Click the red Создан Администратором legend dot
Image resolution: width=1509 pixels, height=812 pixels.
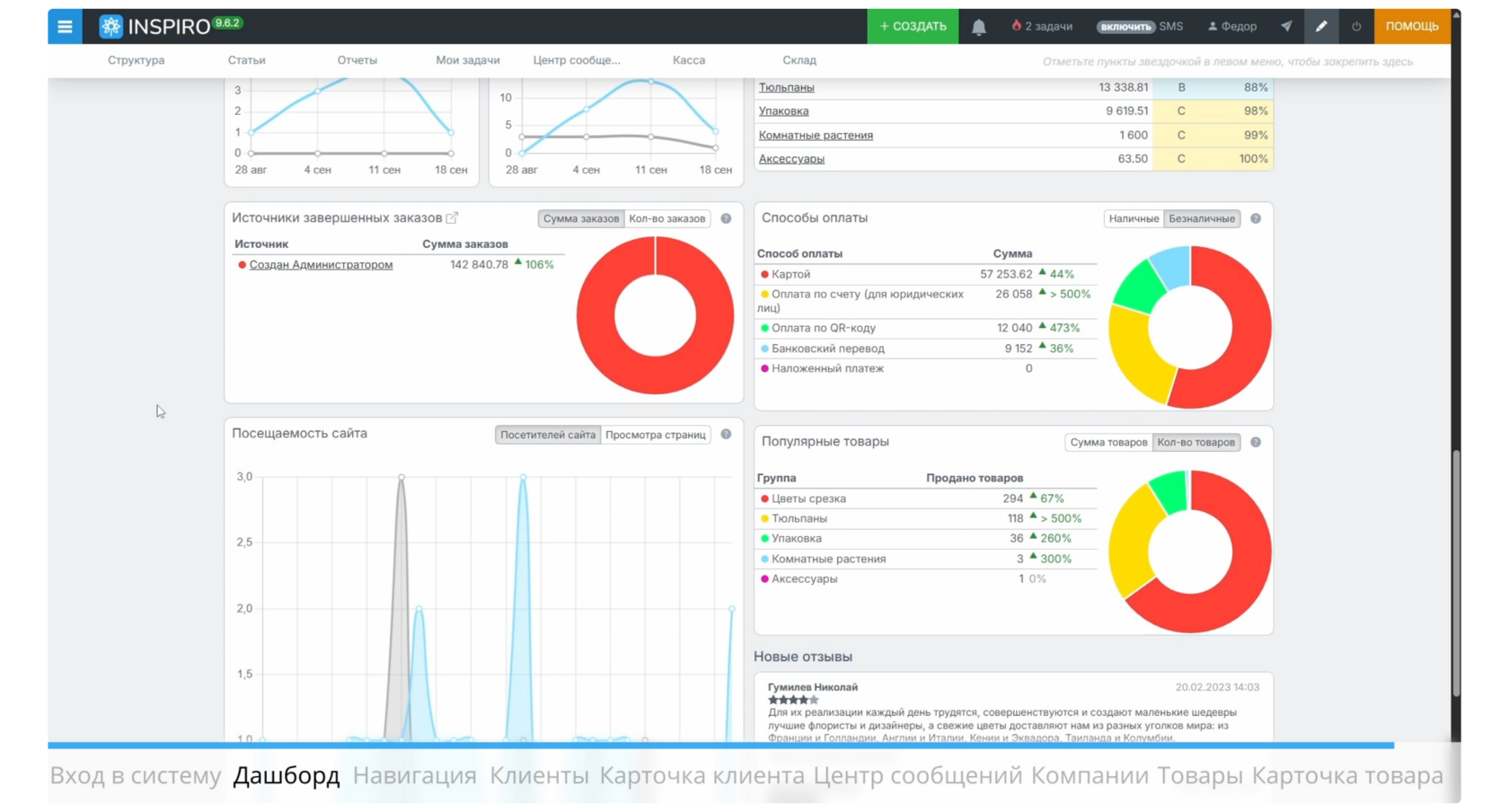(242, 265)
